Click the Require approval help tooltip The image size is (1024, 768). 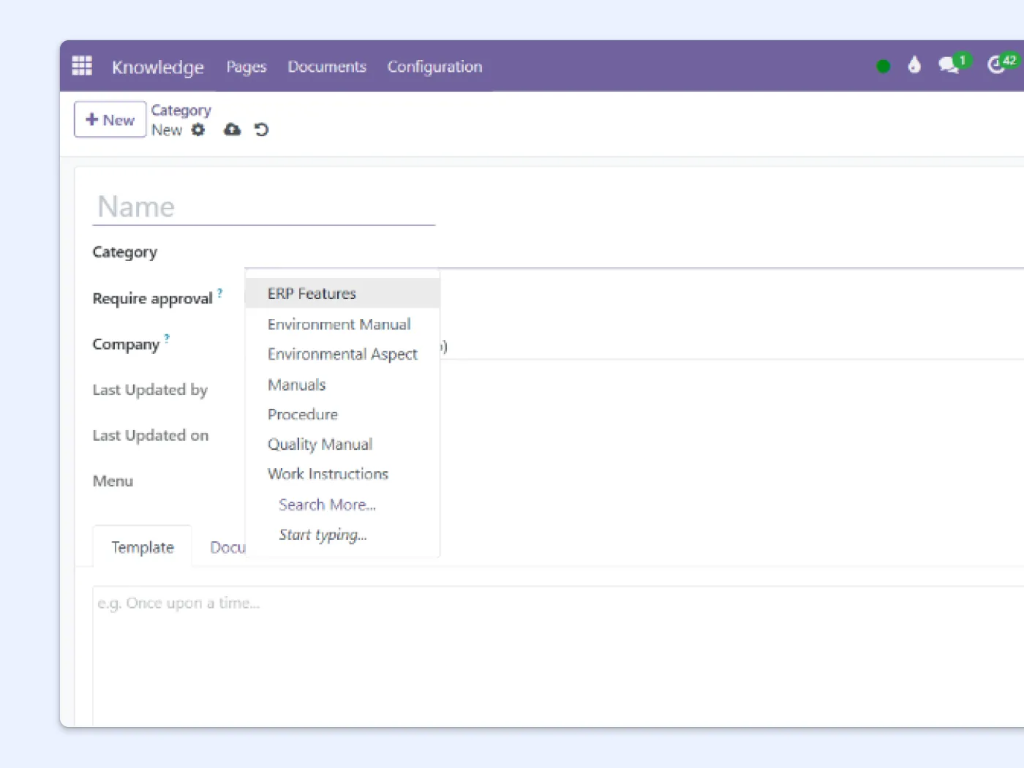pos(220,293)
